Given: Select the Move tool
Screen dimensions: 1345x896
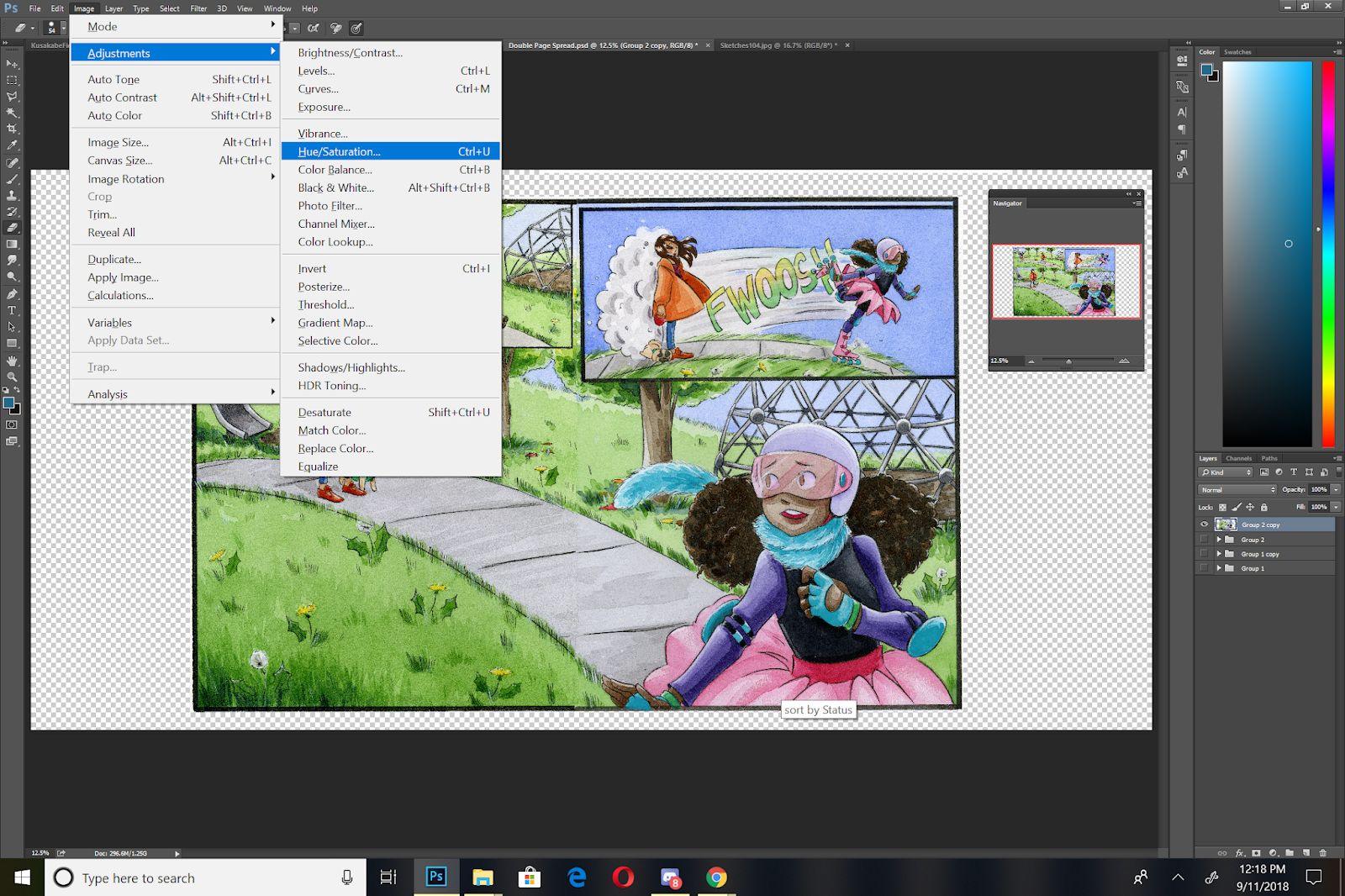Looking at the screenshot, I should pyautogui.click(x=12, y=64).
